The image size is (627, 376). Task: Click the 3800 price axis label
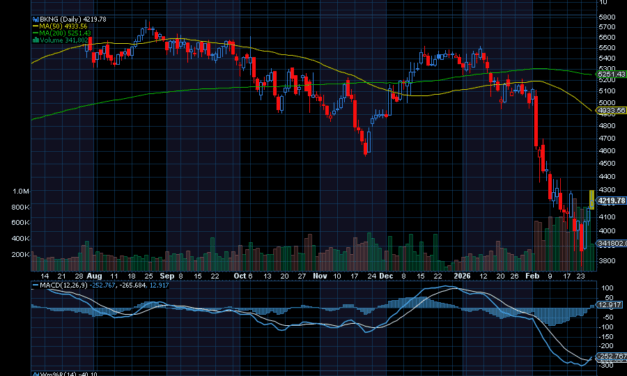607,260
